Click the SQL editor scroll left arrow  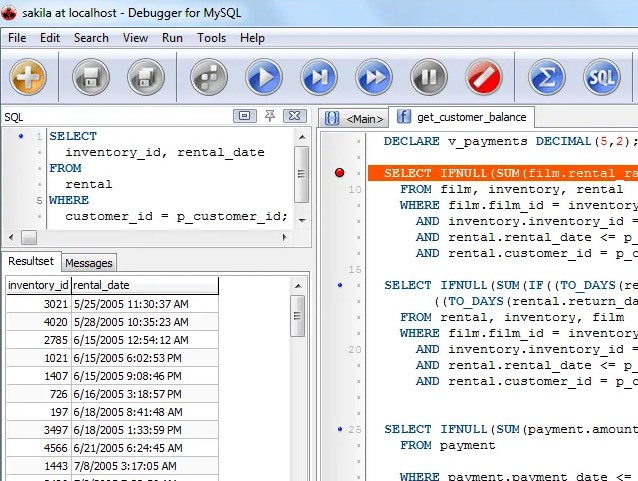coord(11,237)
